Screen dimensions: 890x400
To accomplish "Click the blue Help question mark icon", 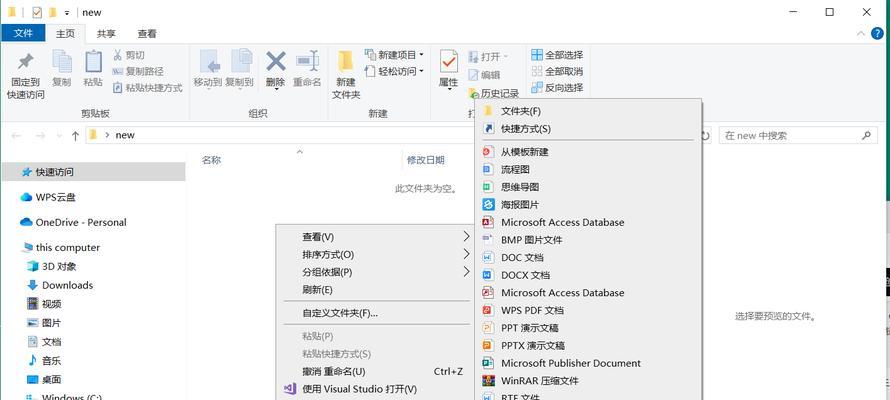I will (x=877, y=33).
